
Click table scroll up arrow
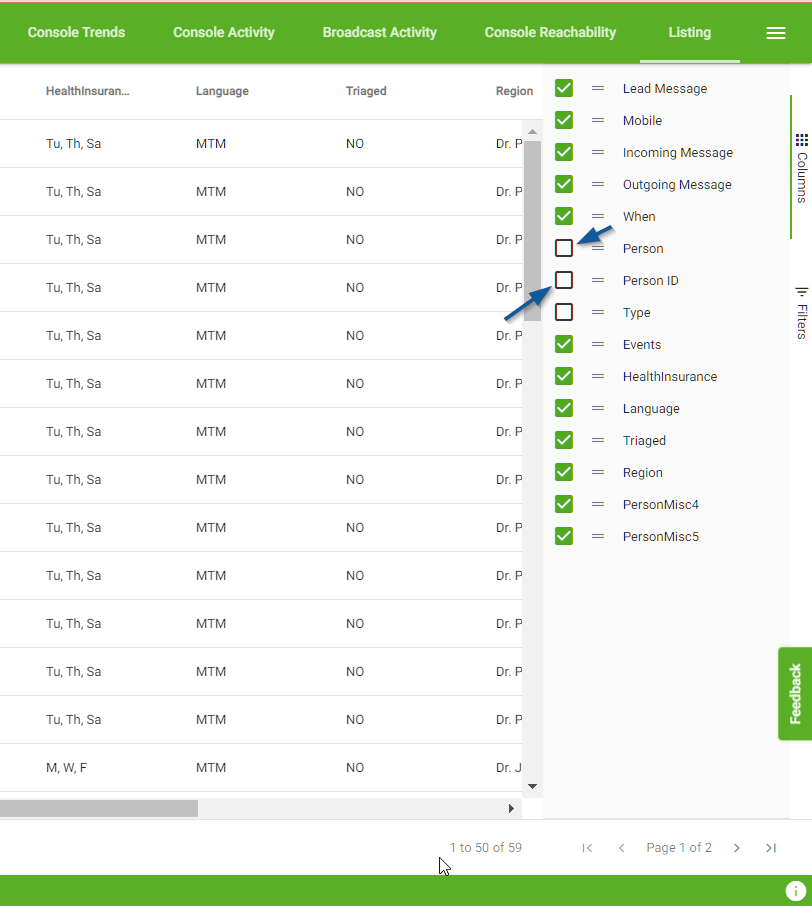pyautogui.click(x=532, y=132)
